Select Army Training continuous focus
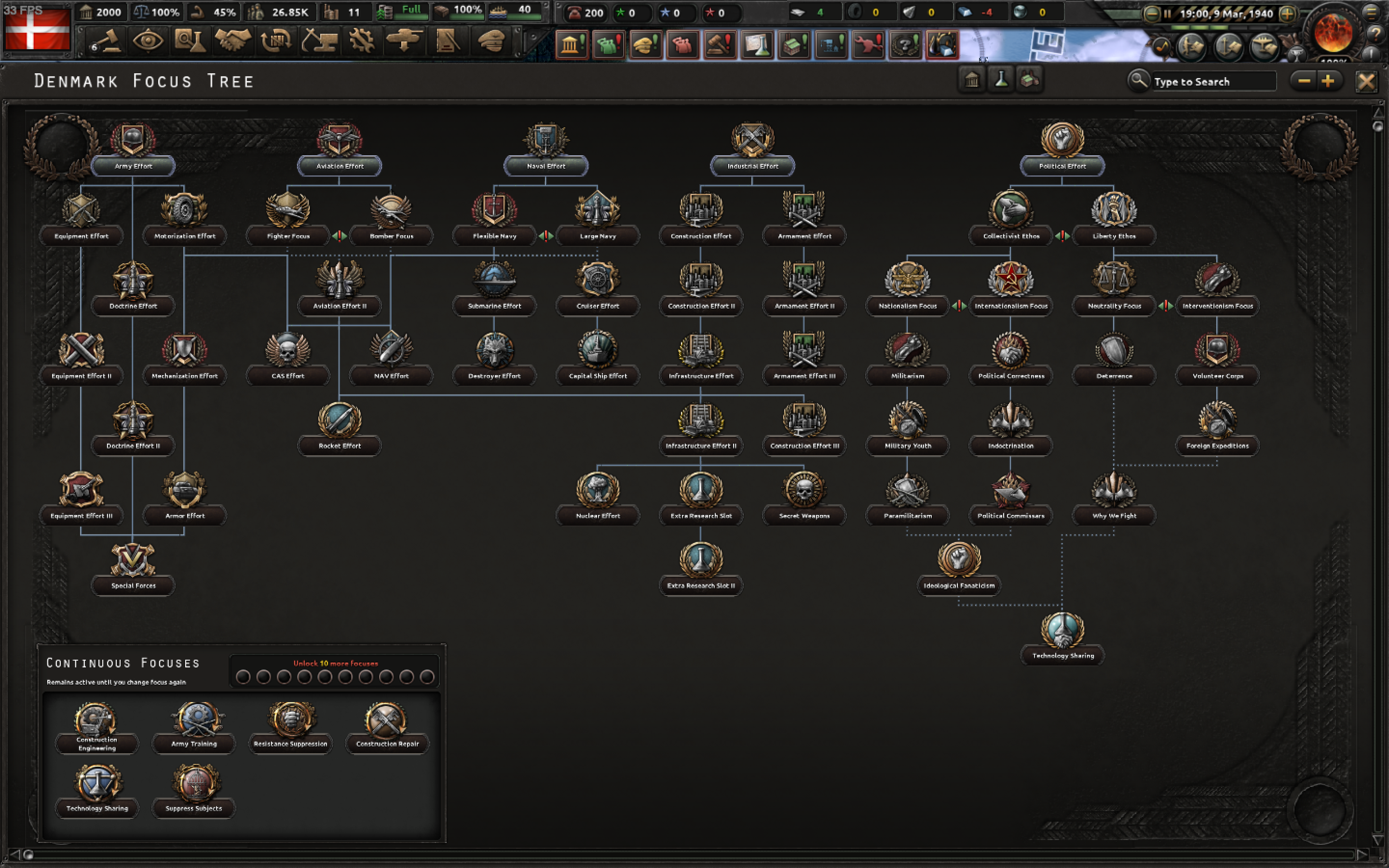The width and height of the screenshot is (1389, 868). point(194,728)
